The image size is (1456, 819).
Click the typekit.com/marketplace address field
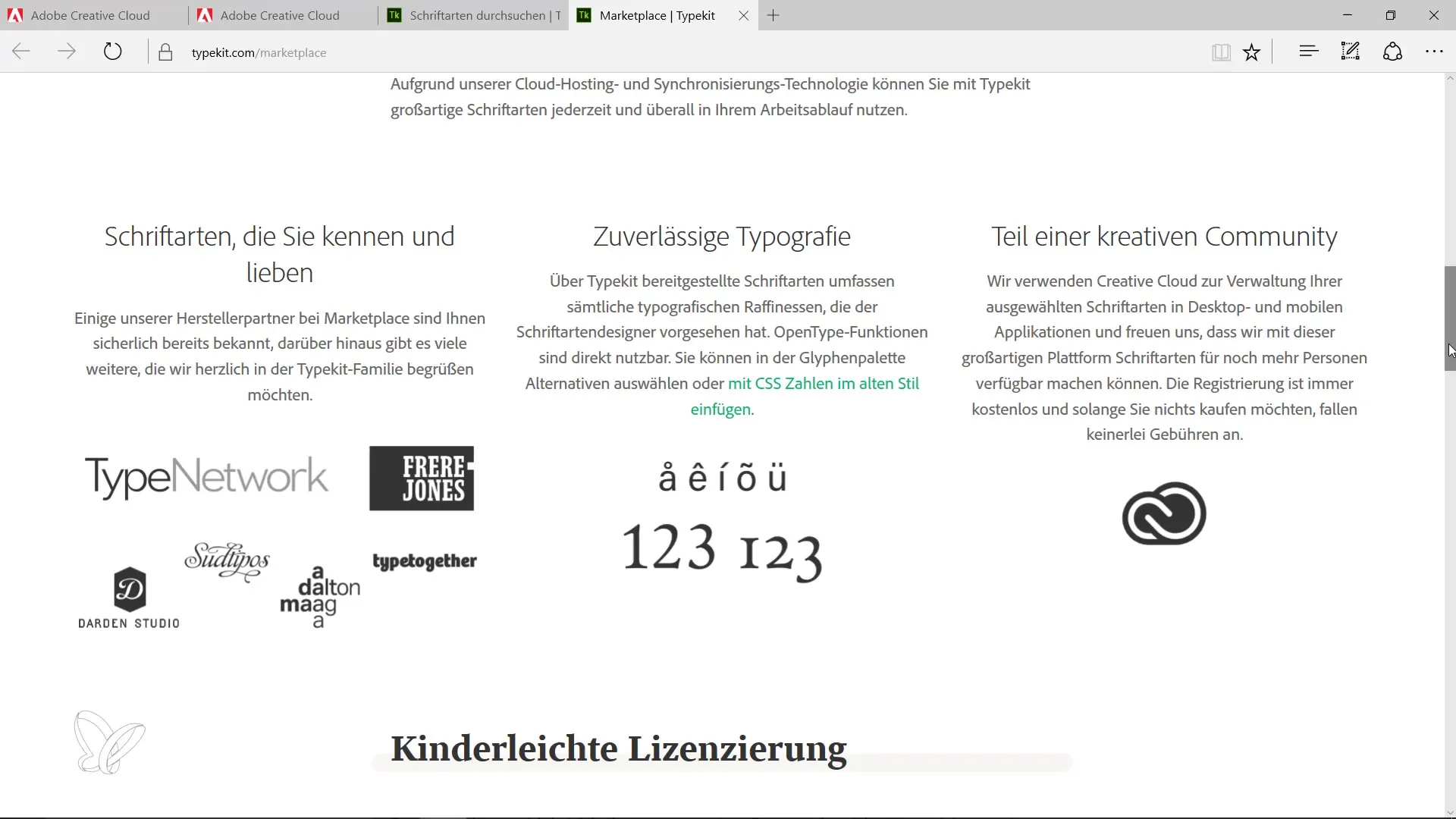click(x=259, y=52)
